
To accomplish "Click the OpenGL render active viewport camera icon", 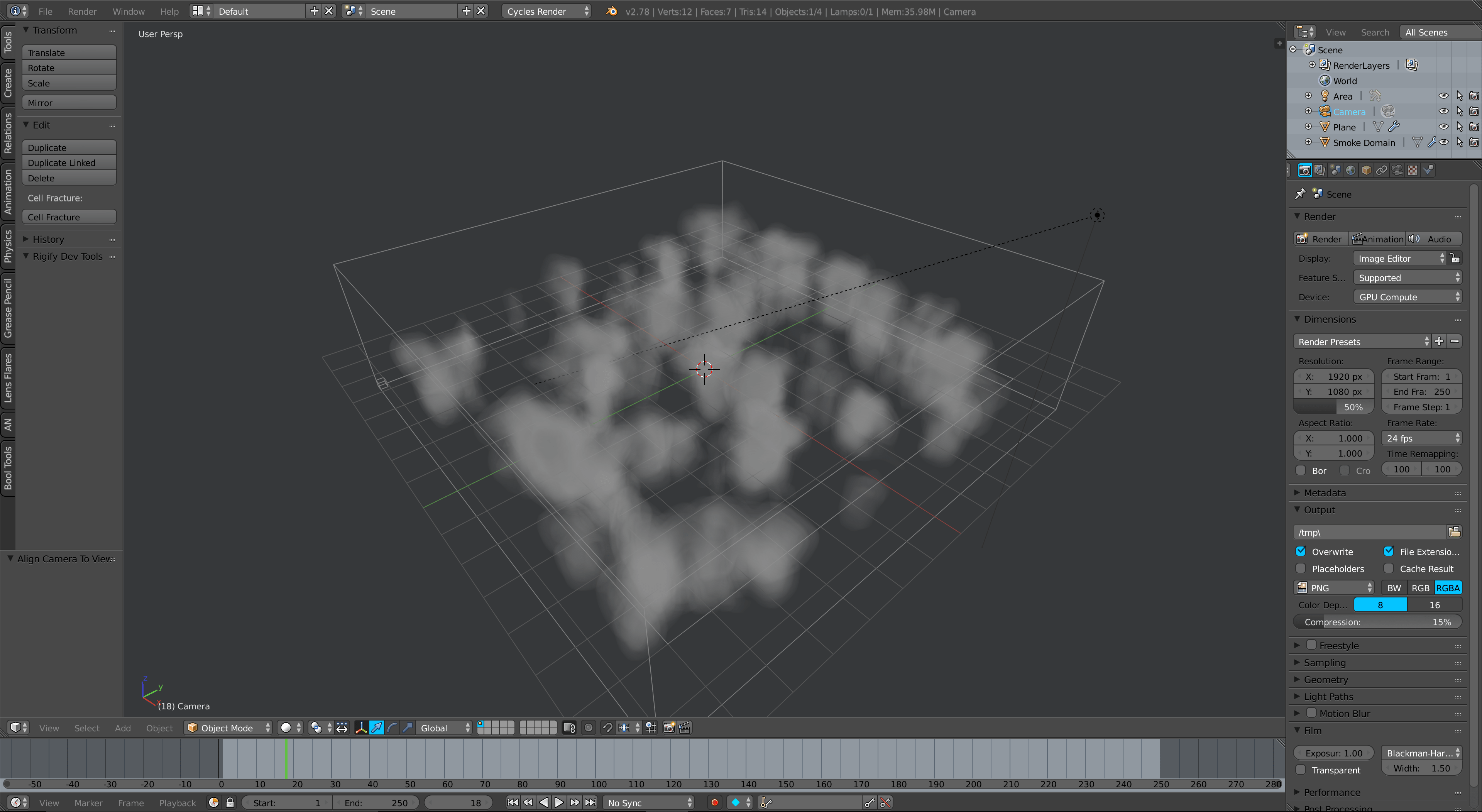I will pos(669,728).
